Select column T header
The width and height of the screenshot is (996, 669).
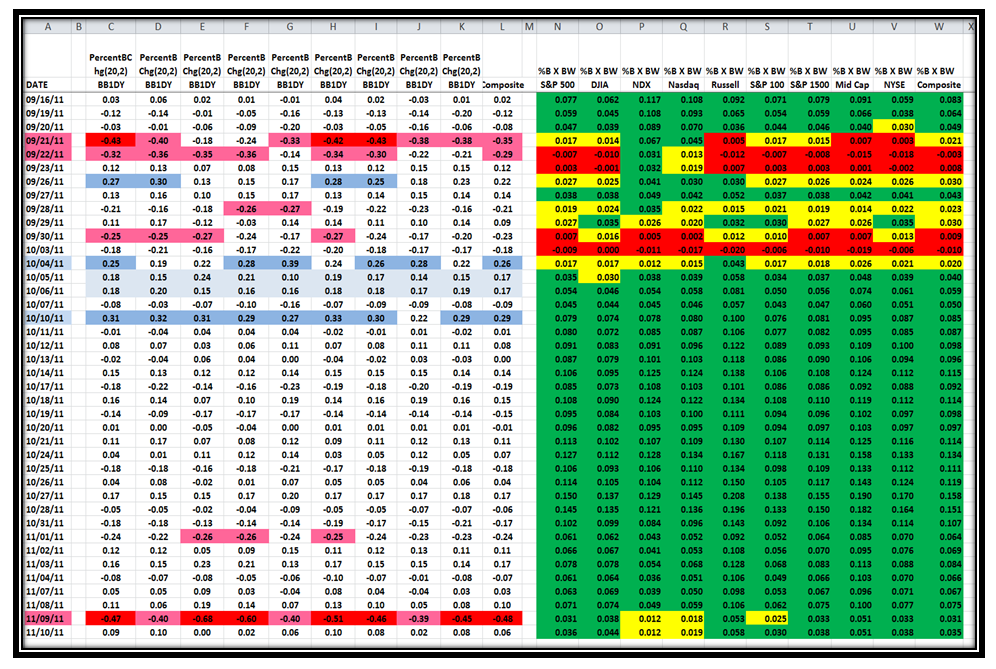pos(810,27)
